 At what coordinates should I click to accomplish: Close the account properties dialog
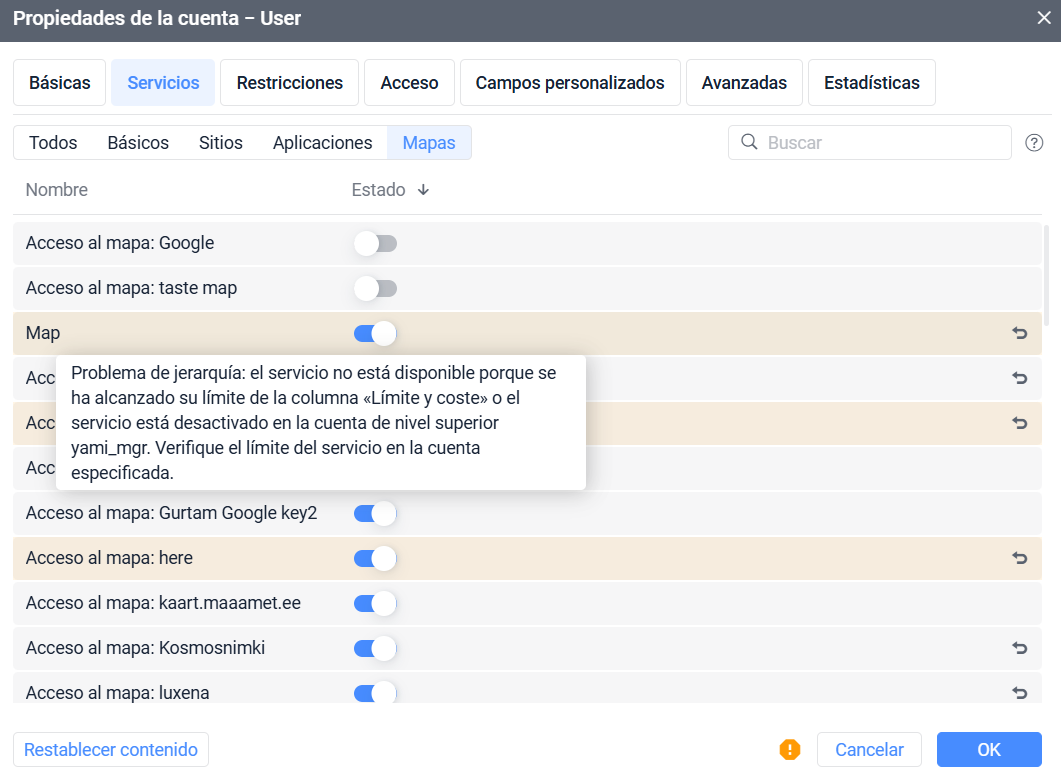pos(1044,17)
